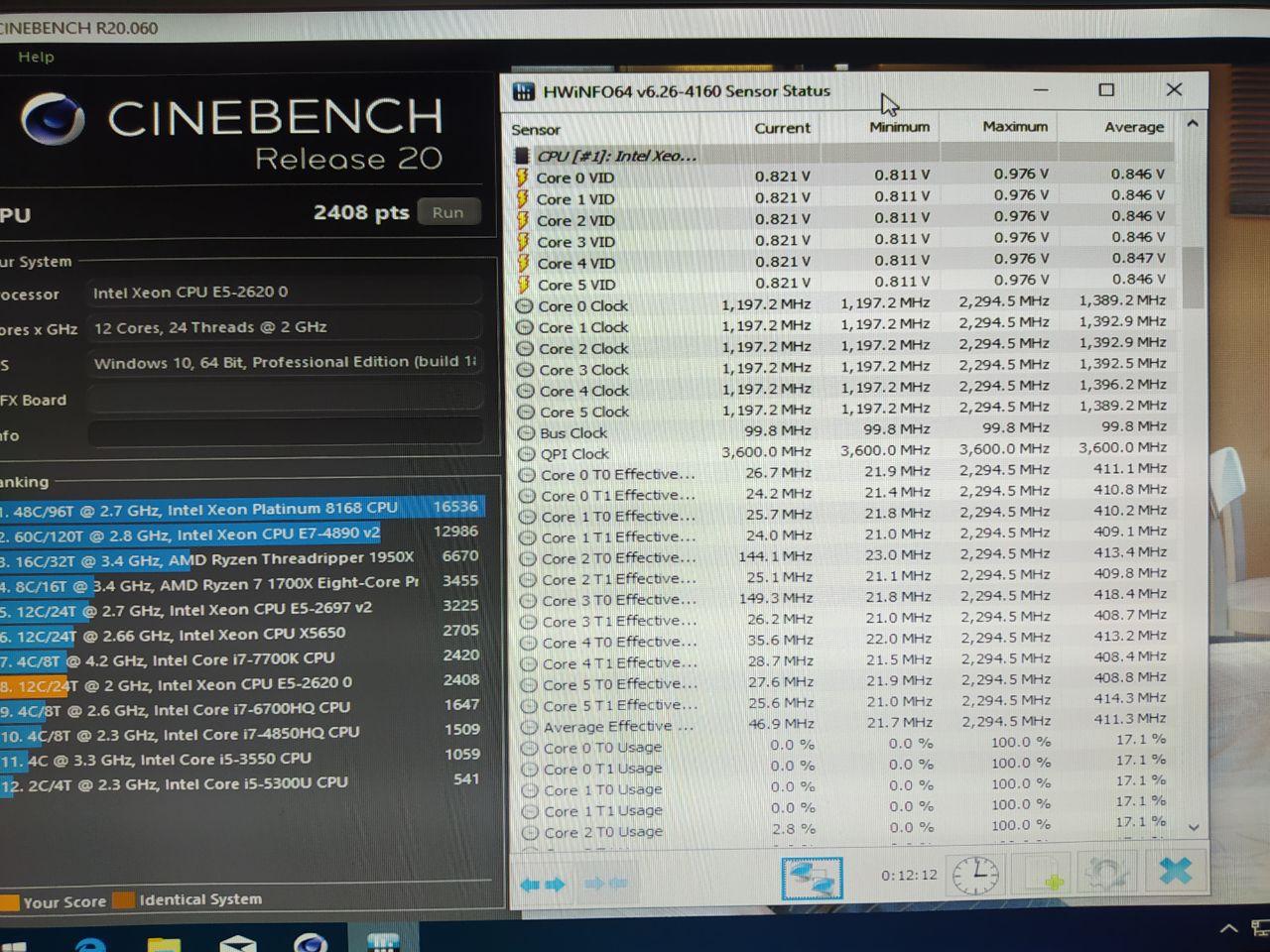This screenshot has width=1270, height=952.
Task: Select the Core i5-3550 ranking row
Action: (242, 759)
